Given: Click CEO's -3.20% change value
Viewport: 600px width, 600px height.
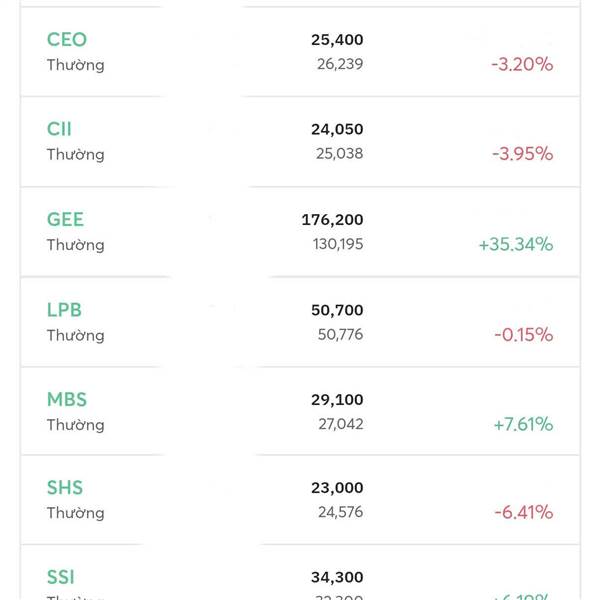Looking at the screenshot, I should [x=522, y=64].
